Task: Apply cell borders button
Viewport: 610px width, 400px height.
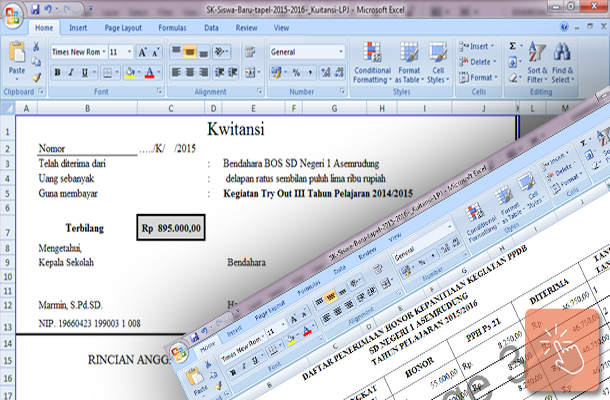Action: (x=107, y=72)
